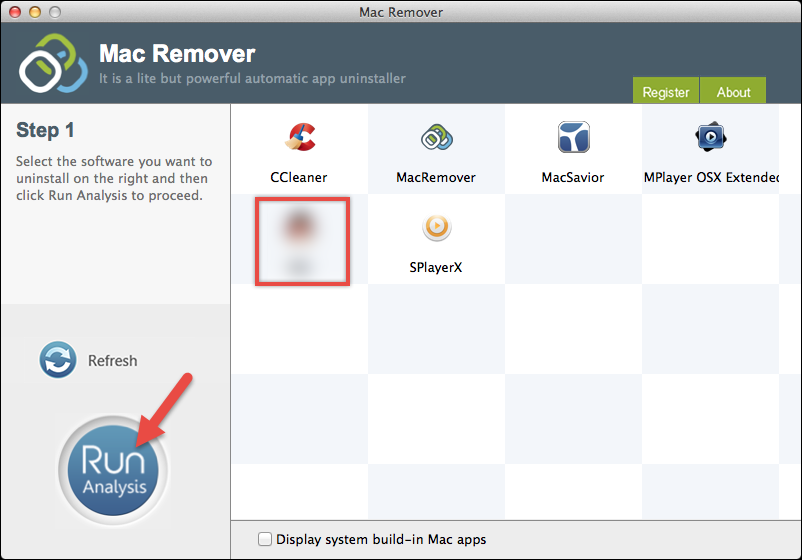Screen dimensions: 802x560
Task: Click the MacSavior name label
Action: coord(573,177)
